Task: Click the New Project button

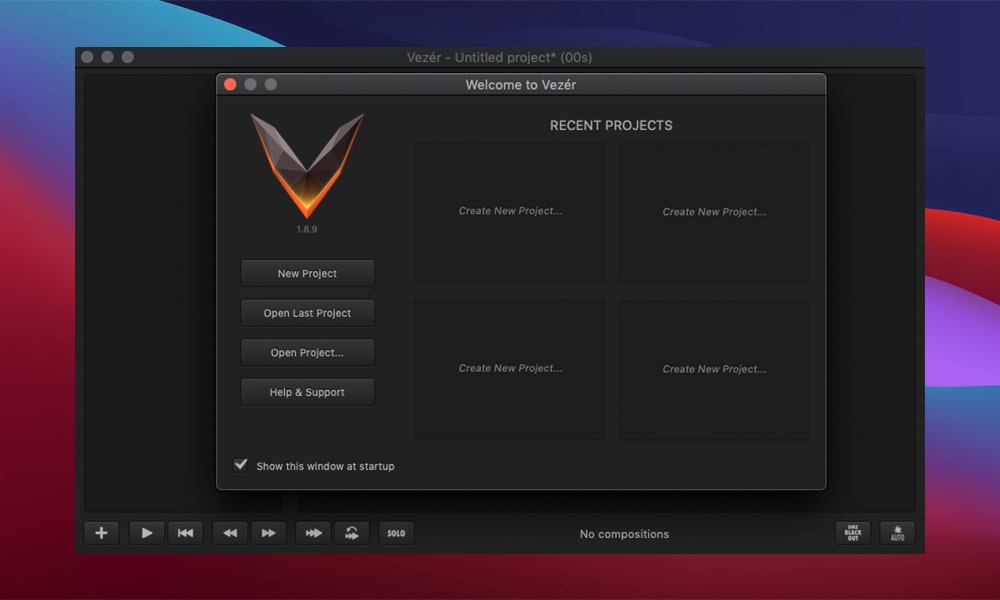Action: 307,273
